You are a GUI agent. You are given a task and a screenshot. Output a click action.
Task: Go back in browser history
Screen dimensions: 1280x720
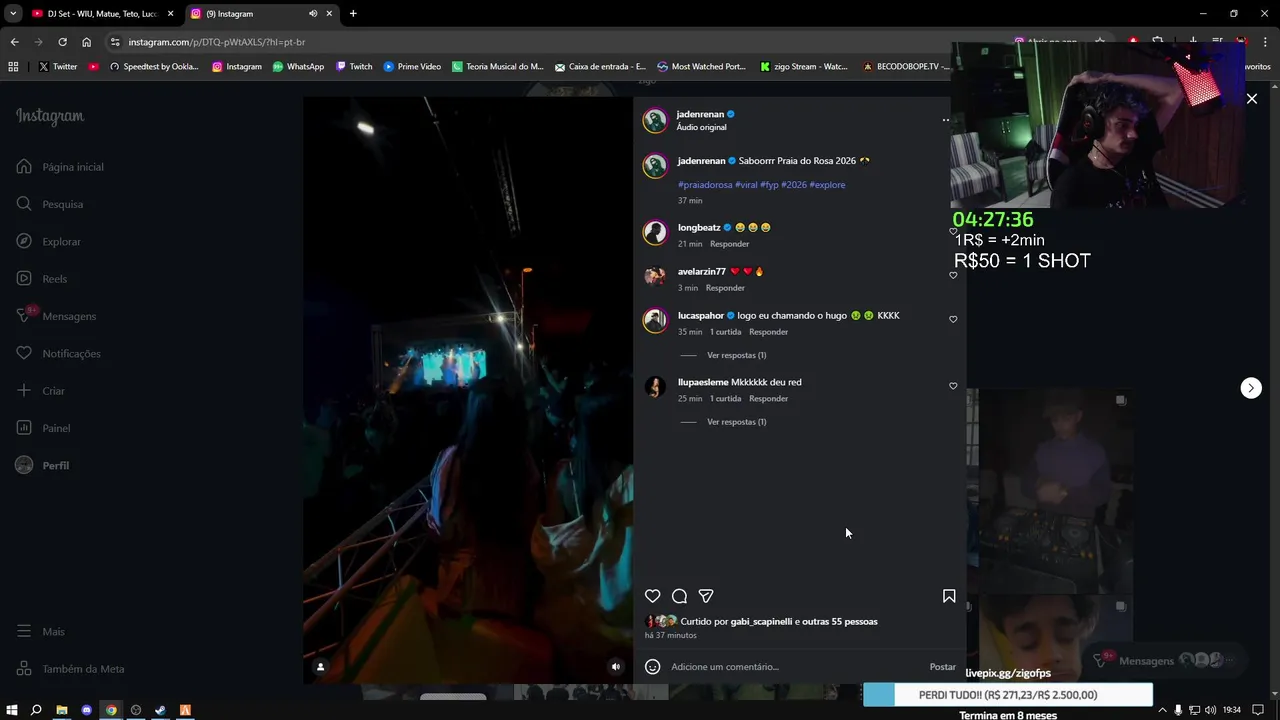coord(14,42)
